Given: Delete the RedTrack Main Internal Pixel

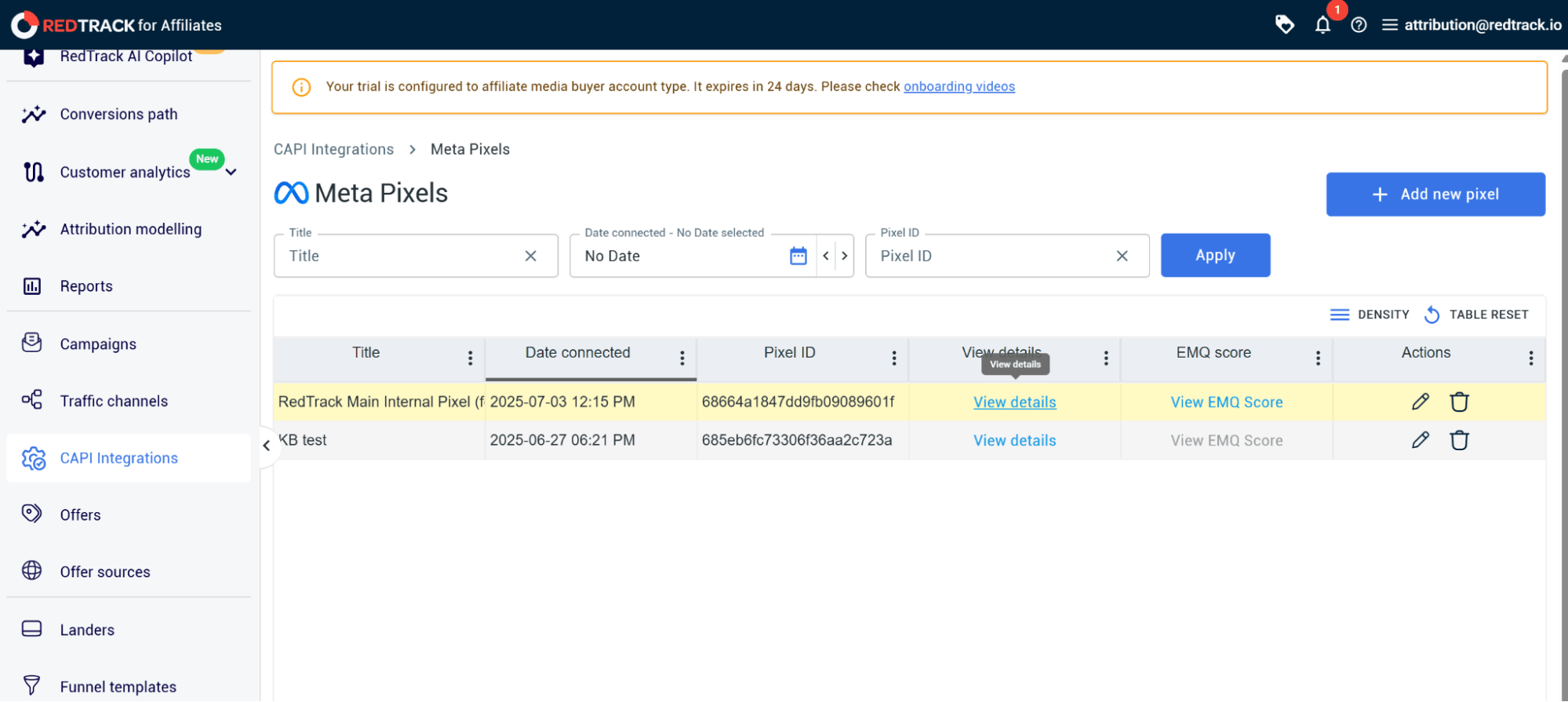Looking at the screenshot, I should pyautogui.click(x=1459, y=402).
